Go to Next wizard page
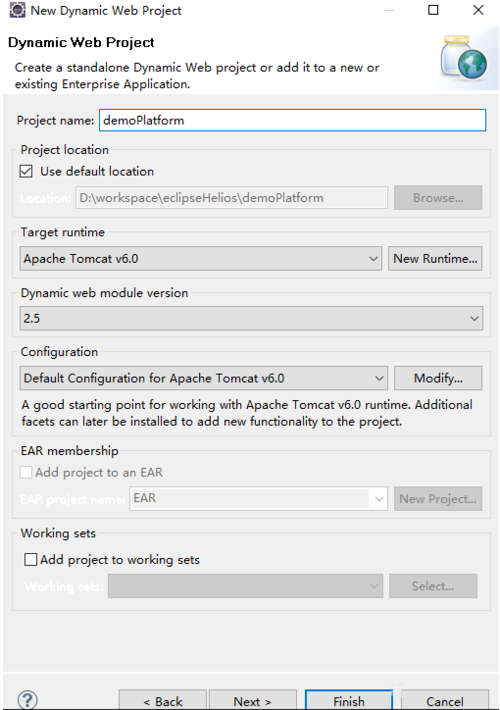Viewport: 500px width, 710px height. coord(253,700)
